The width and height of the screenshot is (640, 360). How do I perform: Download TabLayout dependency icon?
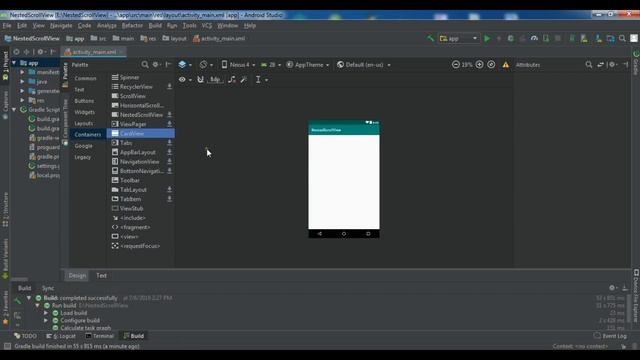[x=169, y=189]
